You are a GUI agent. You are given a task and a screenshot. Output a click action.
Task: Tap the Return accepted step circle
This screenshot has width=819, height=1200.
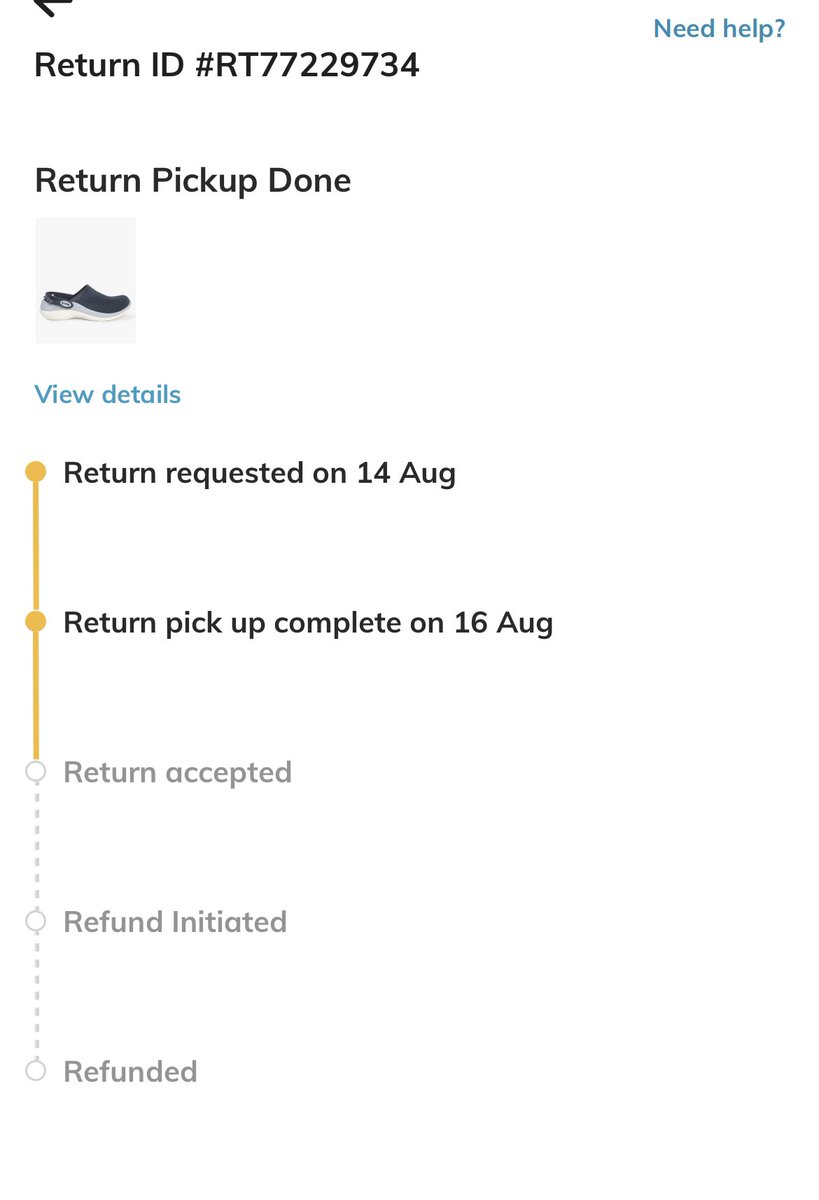(36, 772)
